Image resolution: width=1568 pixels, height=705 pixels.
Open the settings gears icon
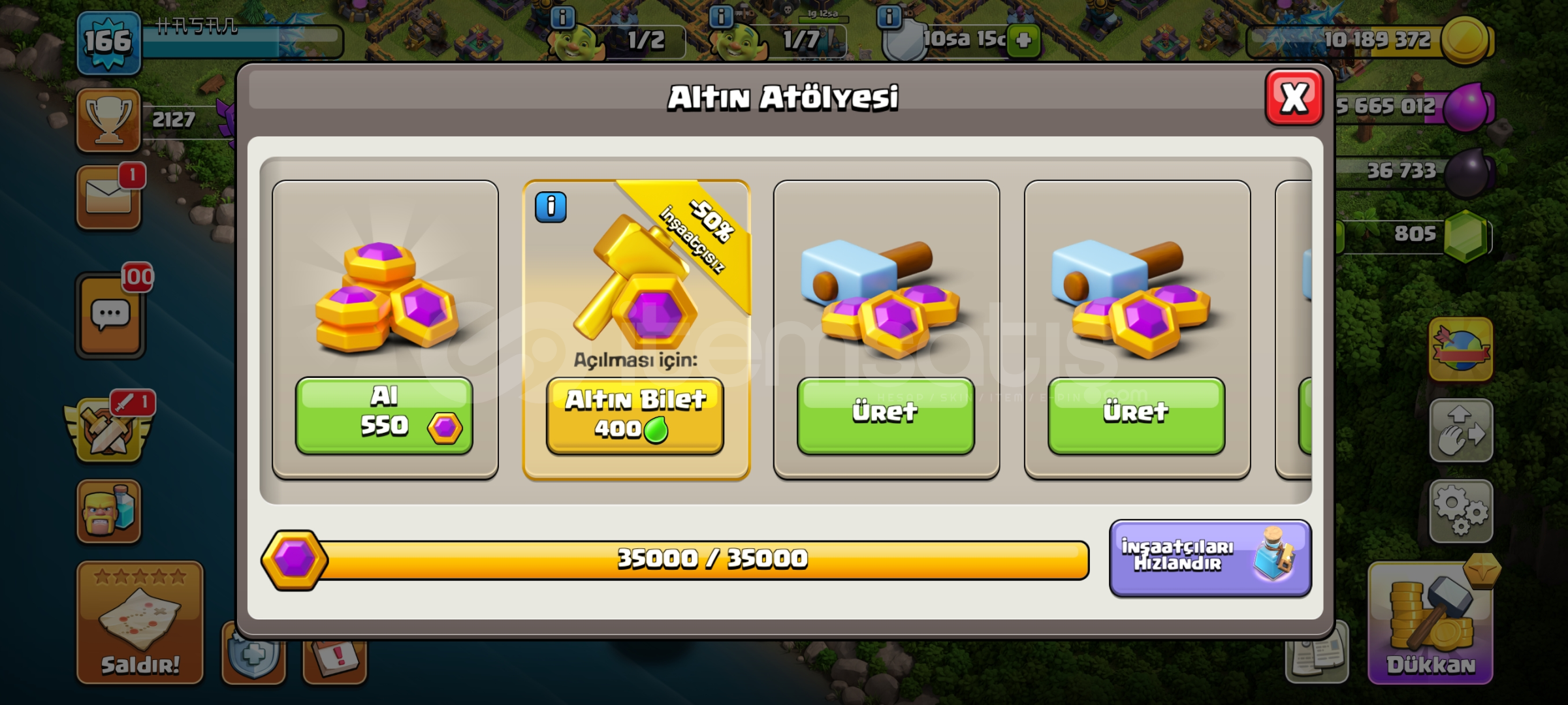tap(1461, 512)
